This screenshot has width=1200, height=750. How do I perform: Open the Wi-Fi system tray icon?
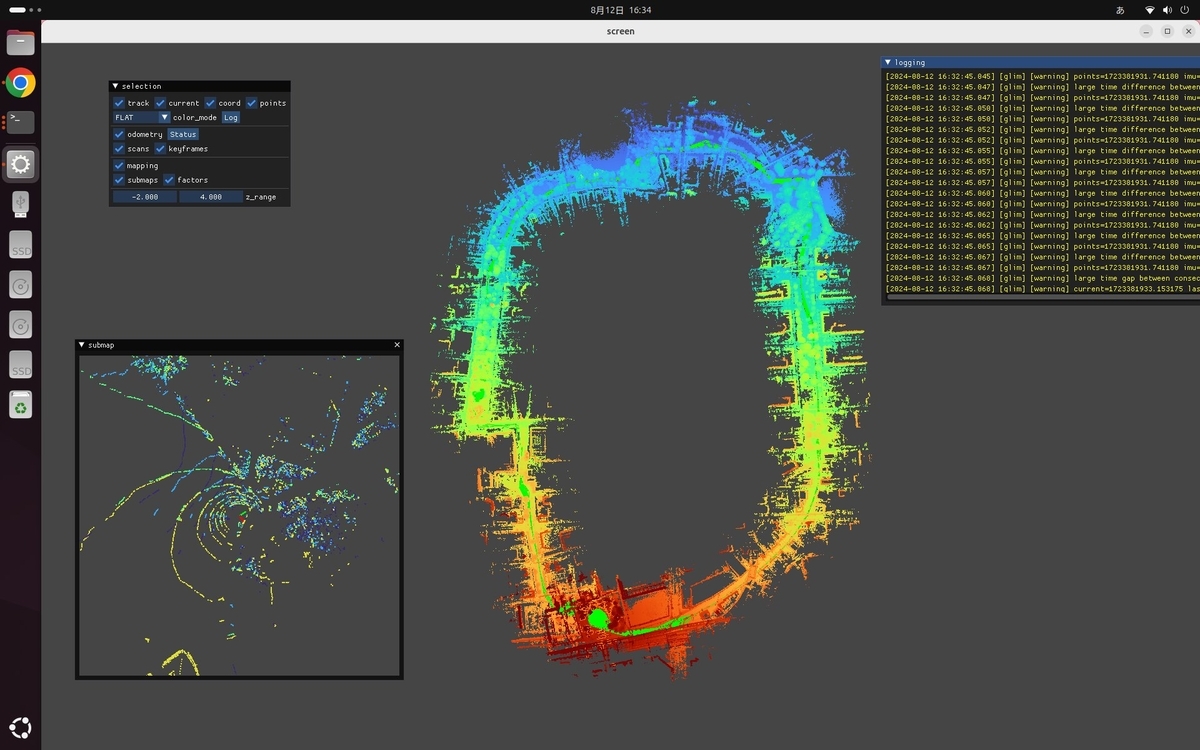pos(1149,10)
